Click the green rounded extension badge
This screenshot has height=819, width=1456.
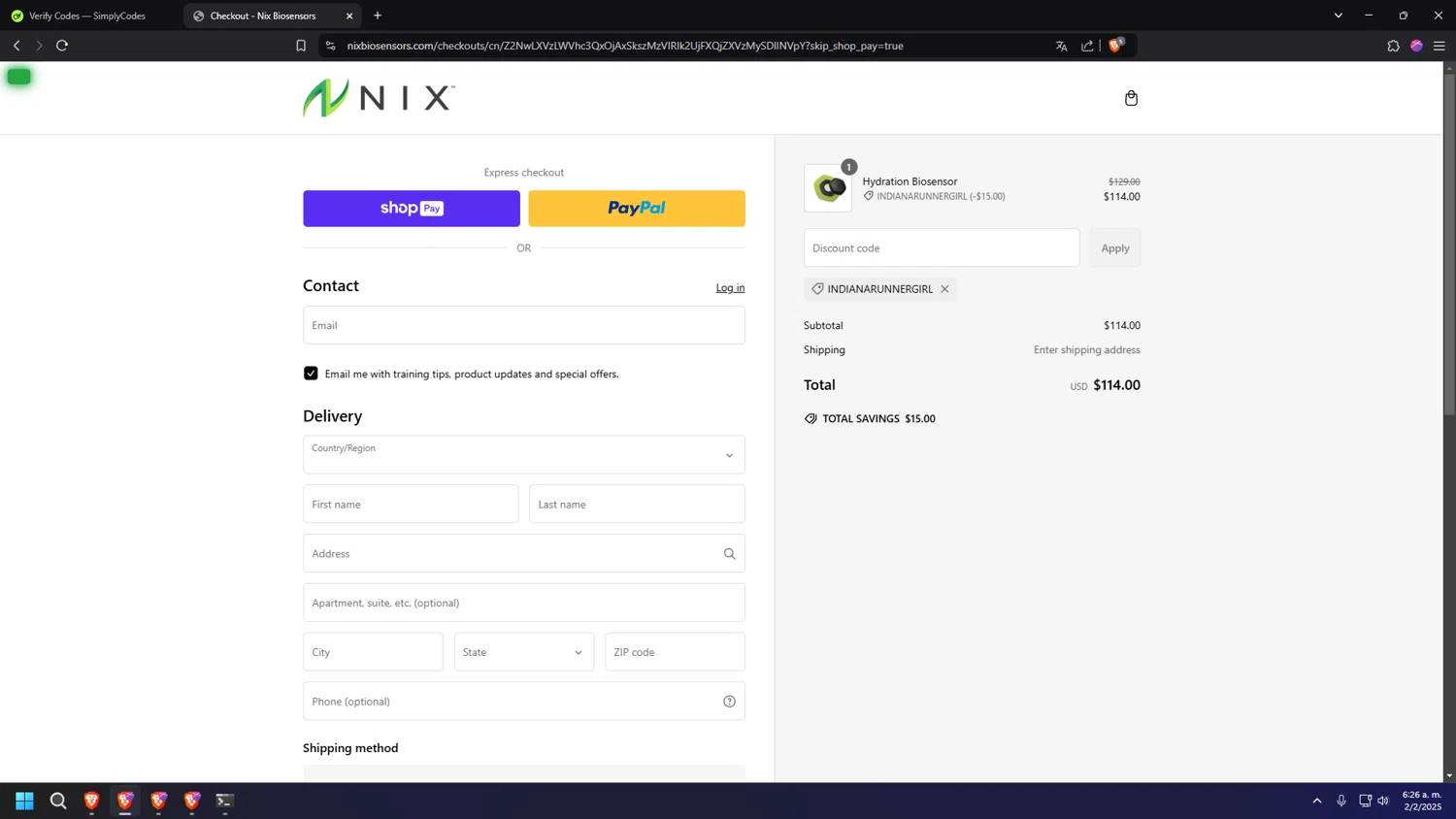[x=18, y=77]
